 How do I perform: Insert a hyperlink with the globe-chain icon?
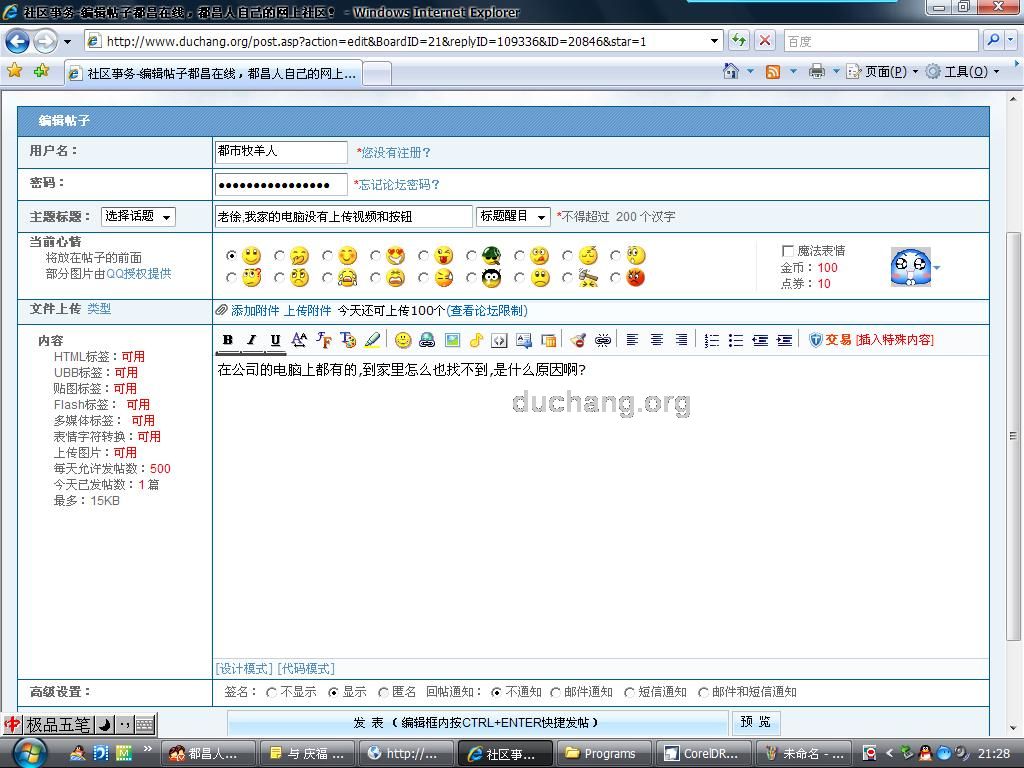(x=427, y=340)
